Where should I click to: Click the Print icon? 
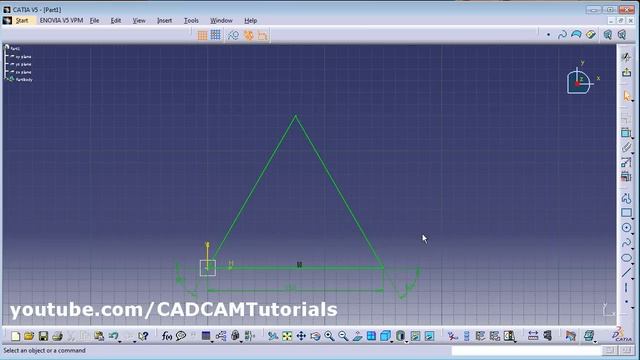point(57,336)
